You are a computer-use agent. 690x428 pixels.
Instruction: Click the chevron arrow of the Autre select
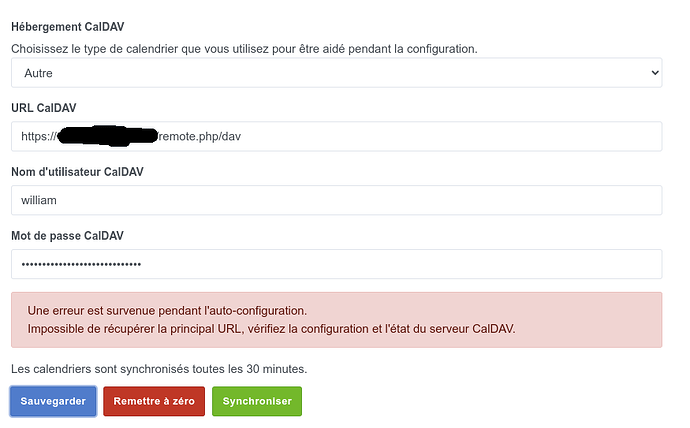click(655, 73)
